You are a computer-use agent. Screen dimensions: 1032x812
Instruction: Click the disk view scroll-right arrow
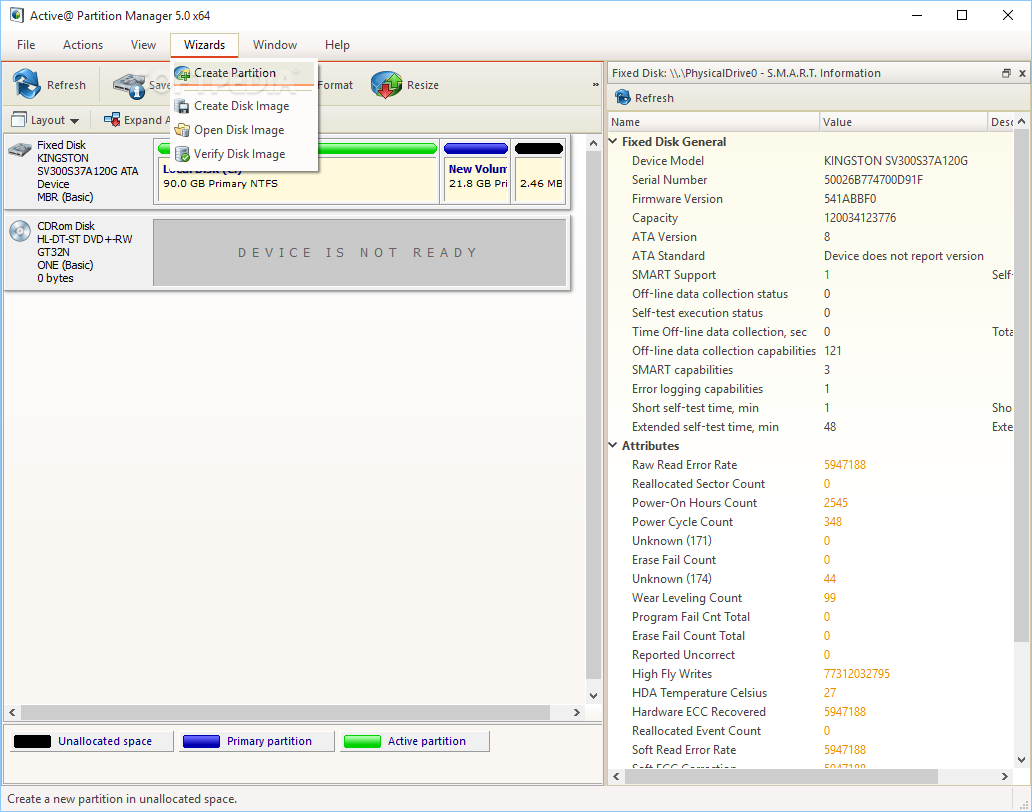(577, 712)
